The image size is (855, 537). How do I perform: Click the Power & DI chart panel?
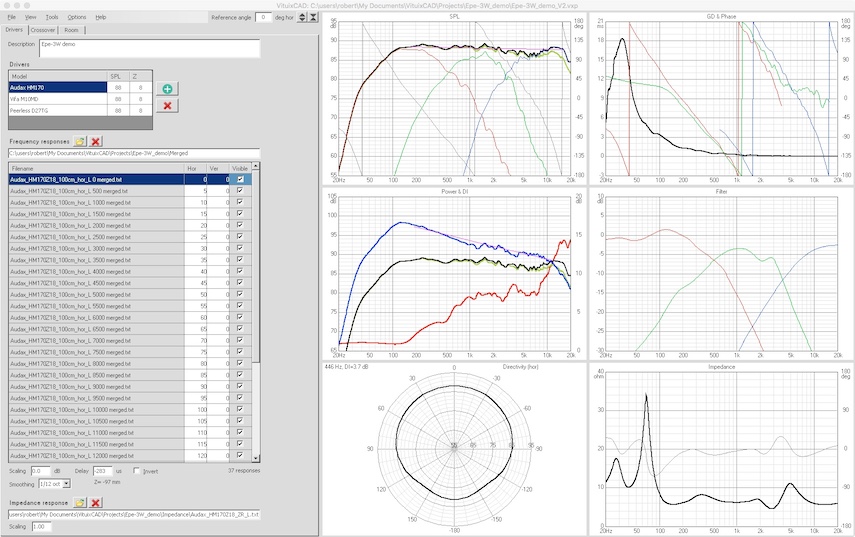coord(454,273)
